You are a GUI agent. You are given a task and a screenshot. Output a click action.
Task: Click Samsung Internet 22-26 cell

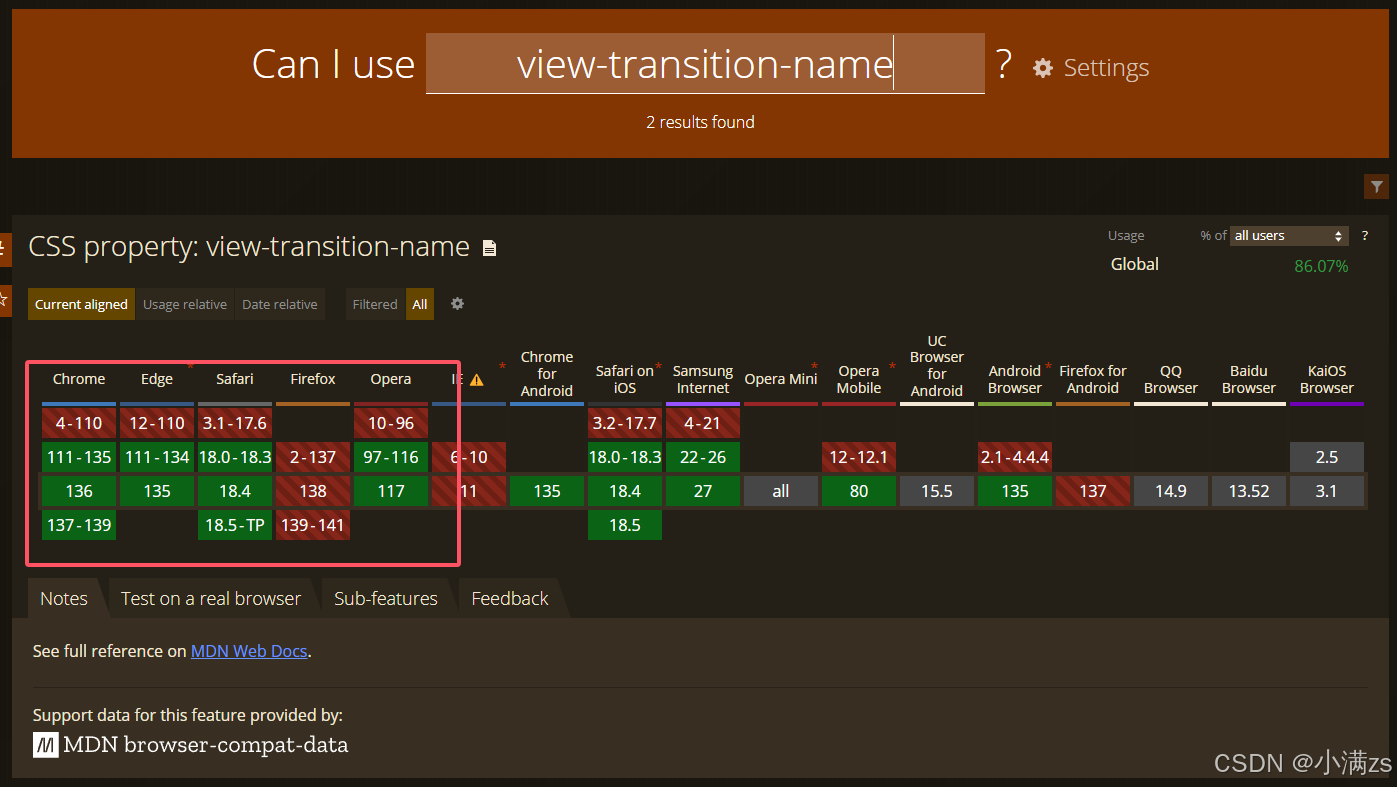coord(703,457)
